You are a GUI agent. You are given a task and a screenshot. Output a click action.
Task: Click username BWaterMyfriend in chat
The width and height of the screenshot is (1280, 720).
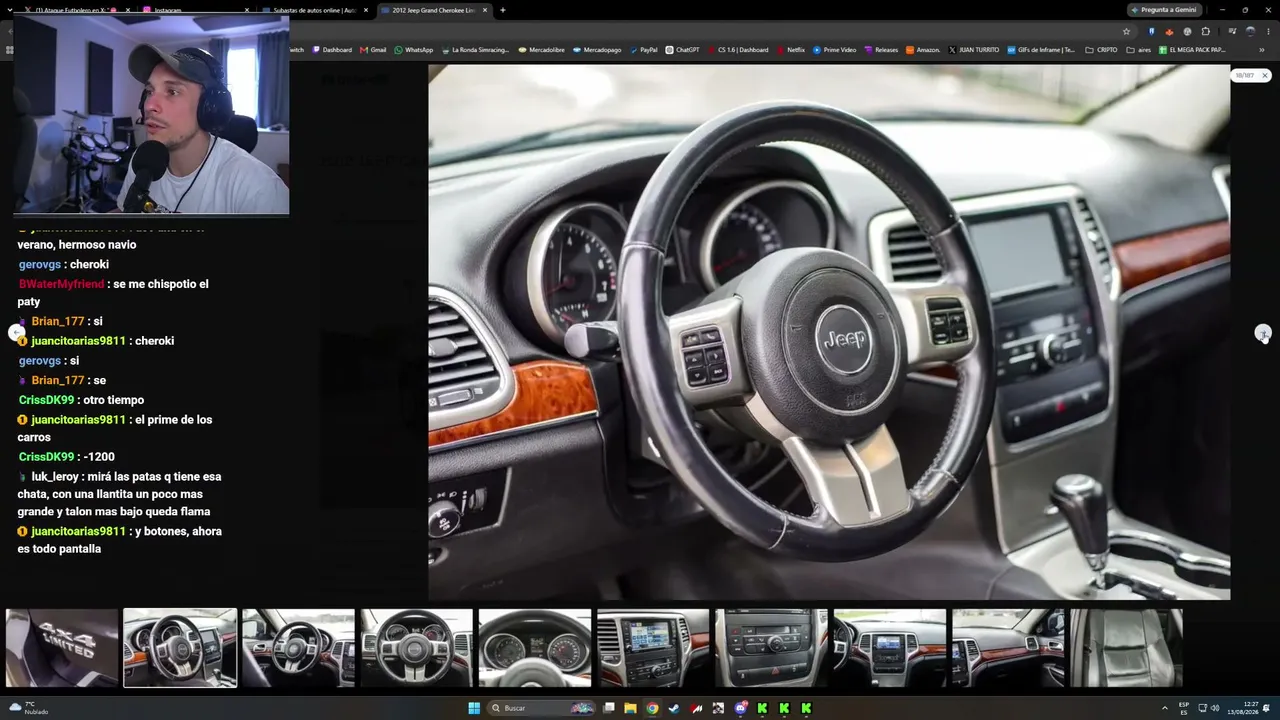62,284
